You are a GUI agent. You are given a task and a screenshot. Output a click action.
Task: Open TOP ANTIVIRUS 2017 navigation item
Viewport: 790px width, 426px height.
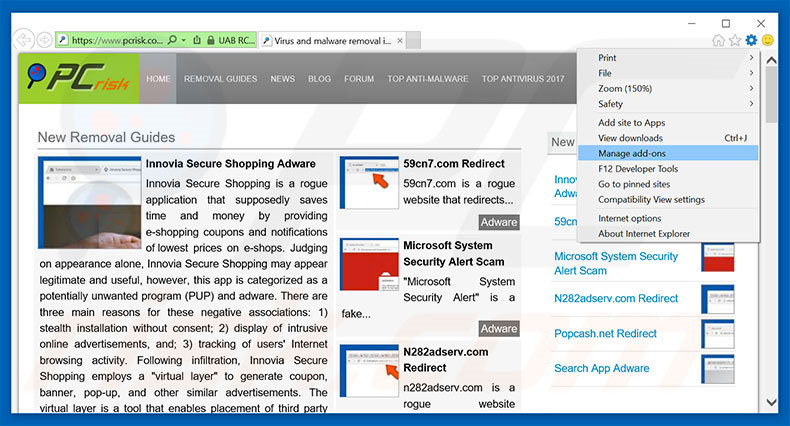coord(523,79)
